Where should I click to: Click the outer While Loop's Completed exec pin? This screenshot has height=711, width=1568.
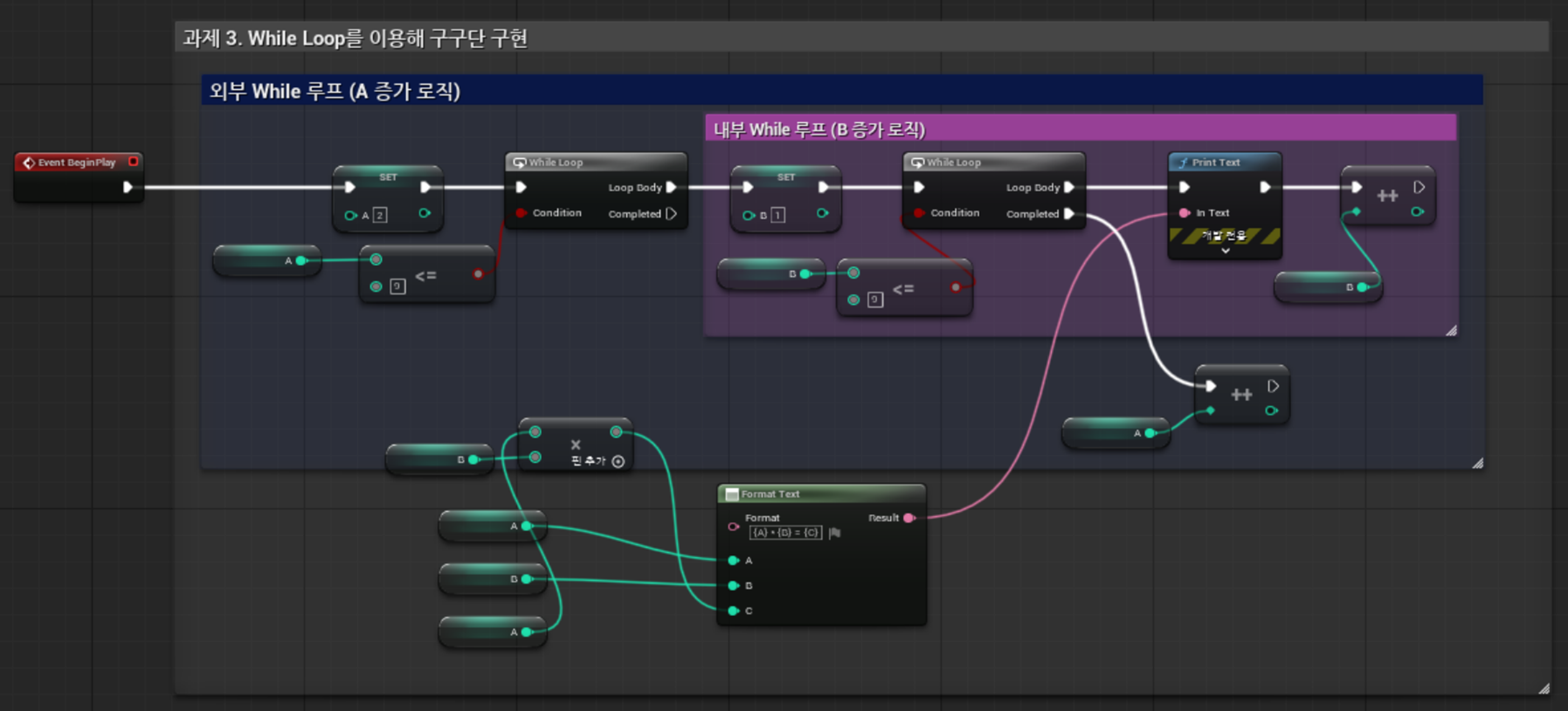671,214
